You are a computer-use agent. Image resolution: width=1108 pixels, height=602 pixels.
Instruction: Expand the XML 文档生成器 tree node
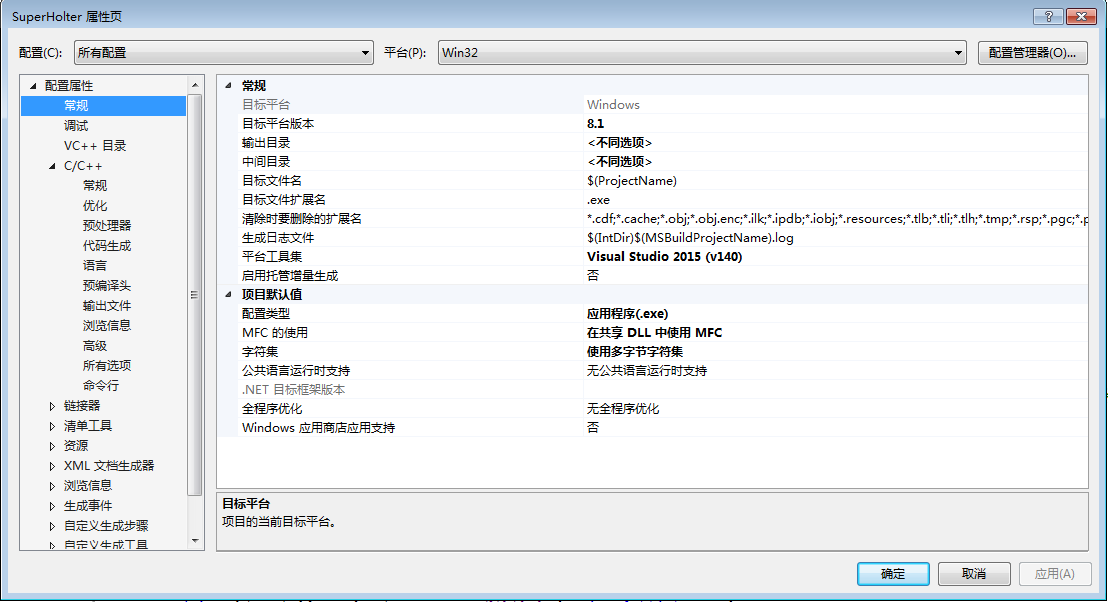click(x=52, y=466)
